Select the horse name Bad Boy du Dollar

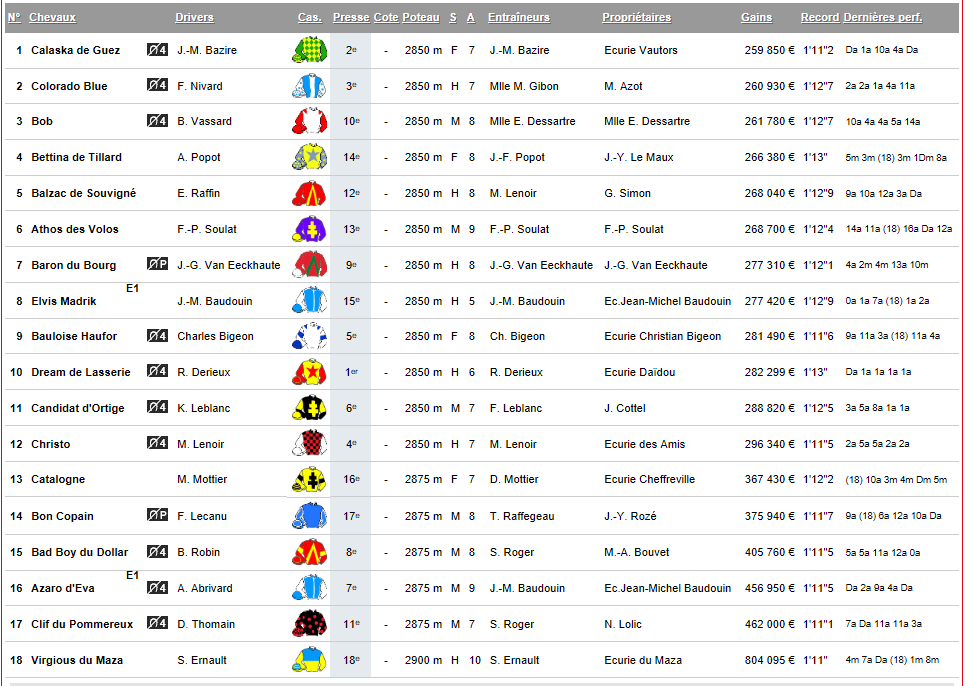[80, 552]
